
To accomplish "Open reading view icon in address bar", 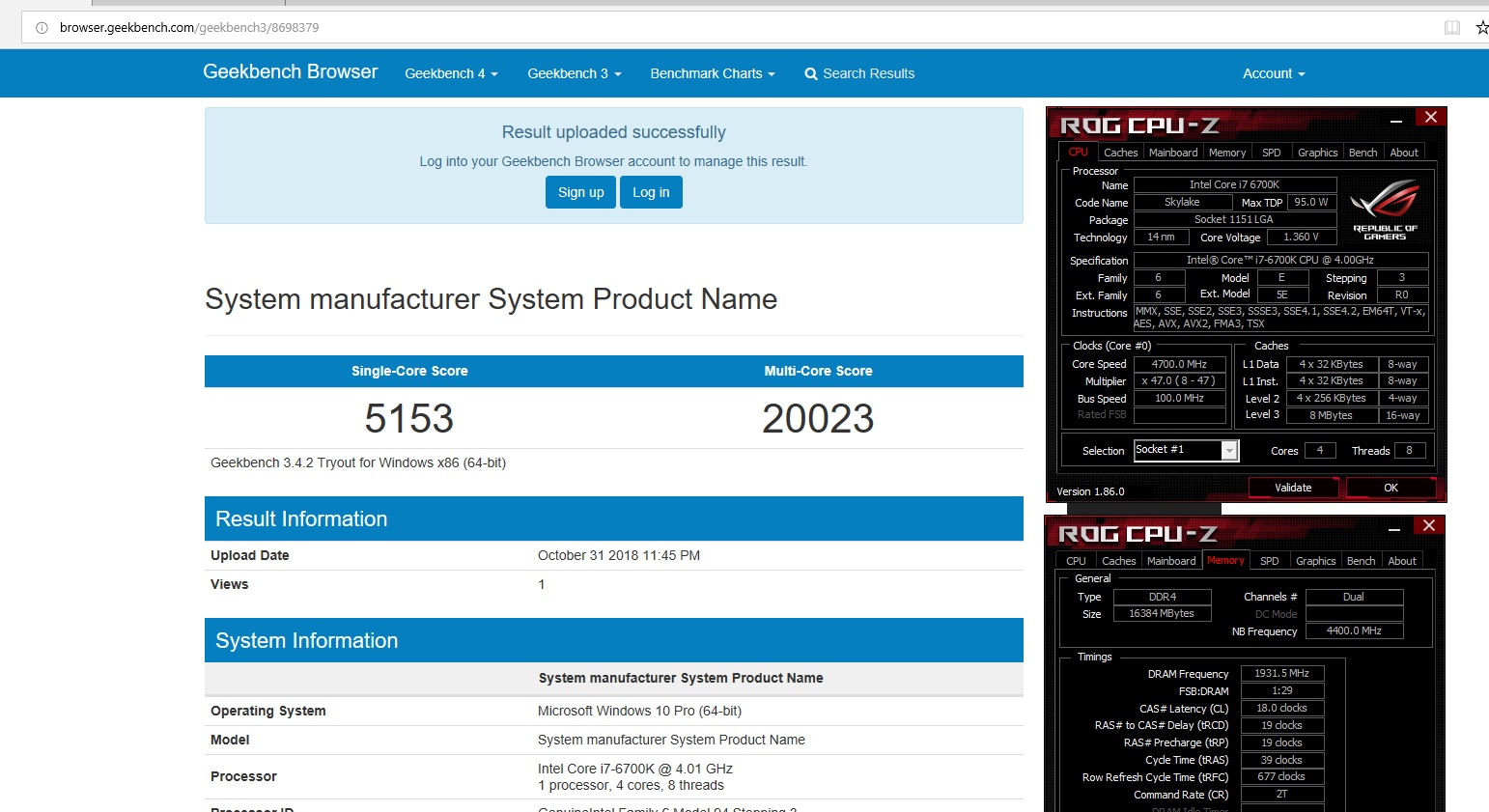I will click(x=1452, y=28).
